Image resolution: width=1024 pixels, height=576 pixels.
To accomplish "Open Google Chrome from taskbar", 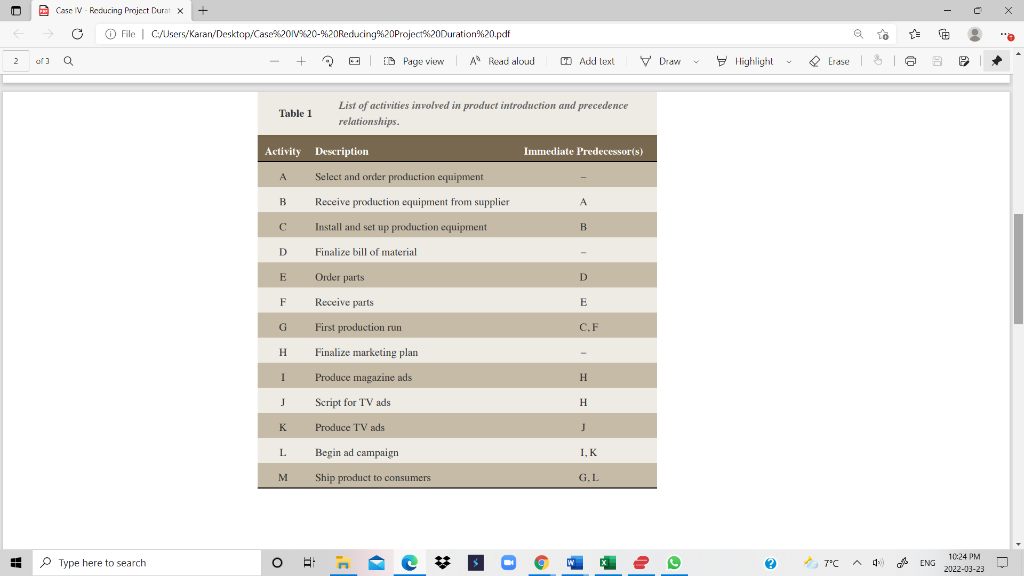I will click(x=541, y=562).
